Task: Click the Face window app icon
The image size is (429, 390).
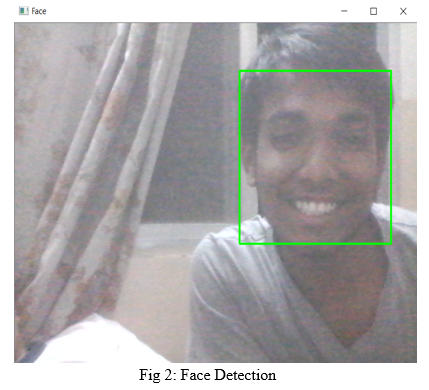Action: coord(23,11)
